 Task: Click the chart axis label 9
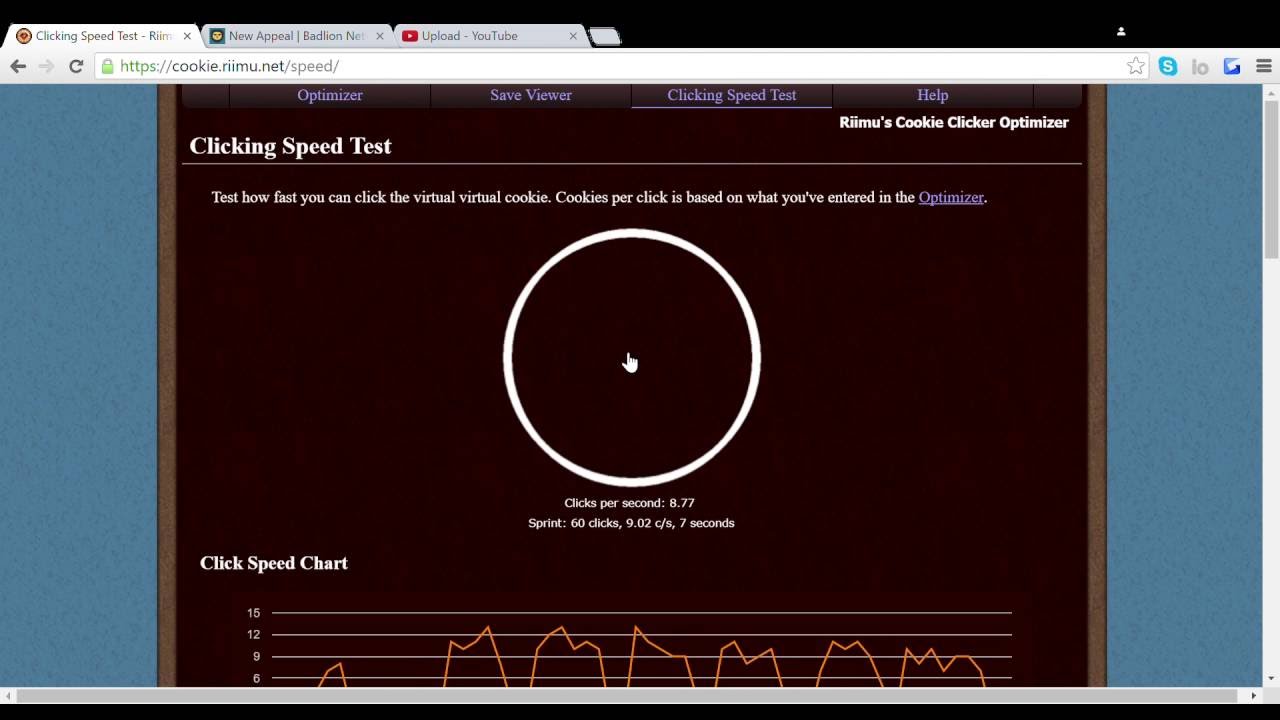pos(257,657)
